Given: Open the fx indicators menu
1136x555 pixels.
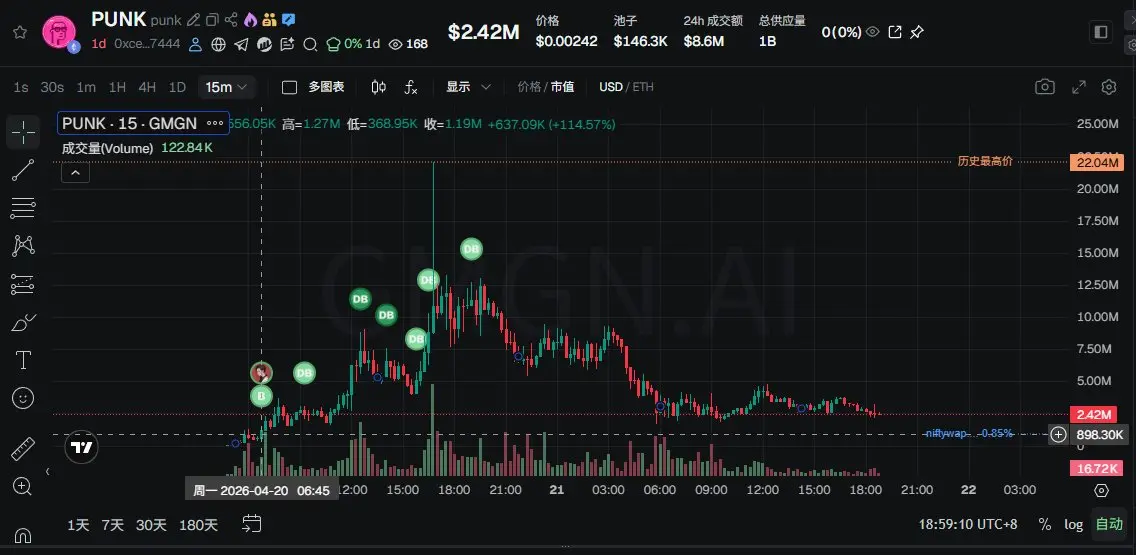Looking at the screenshot, I should click(411, 88).
